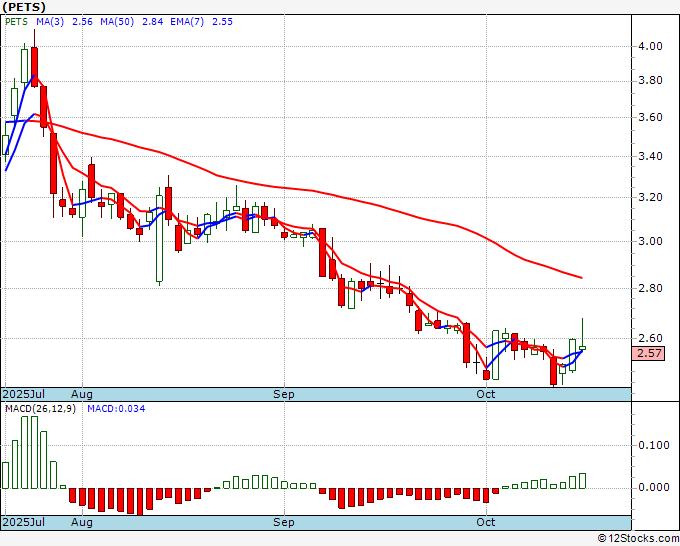Click the 3.40 price axis label
This screenshot has height=546, width=680.
[650, 156]
